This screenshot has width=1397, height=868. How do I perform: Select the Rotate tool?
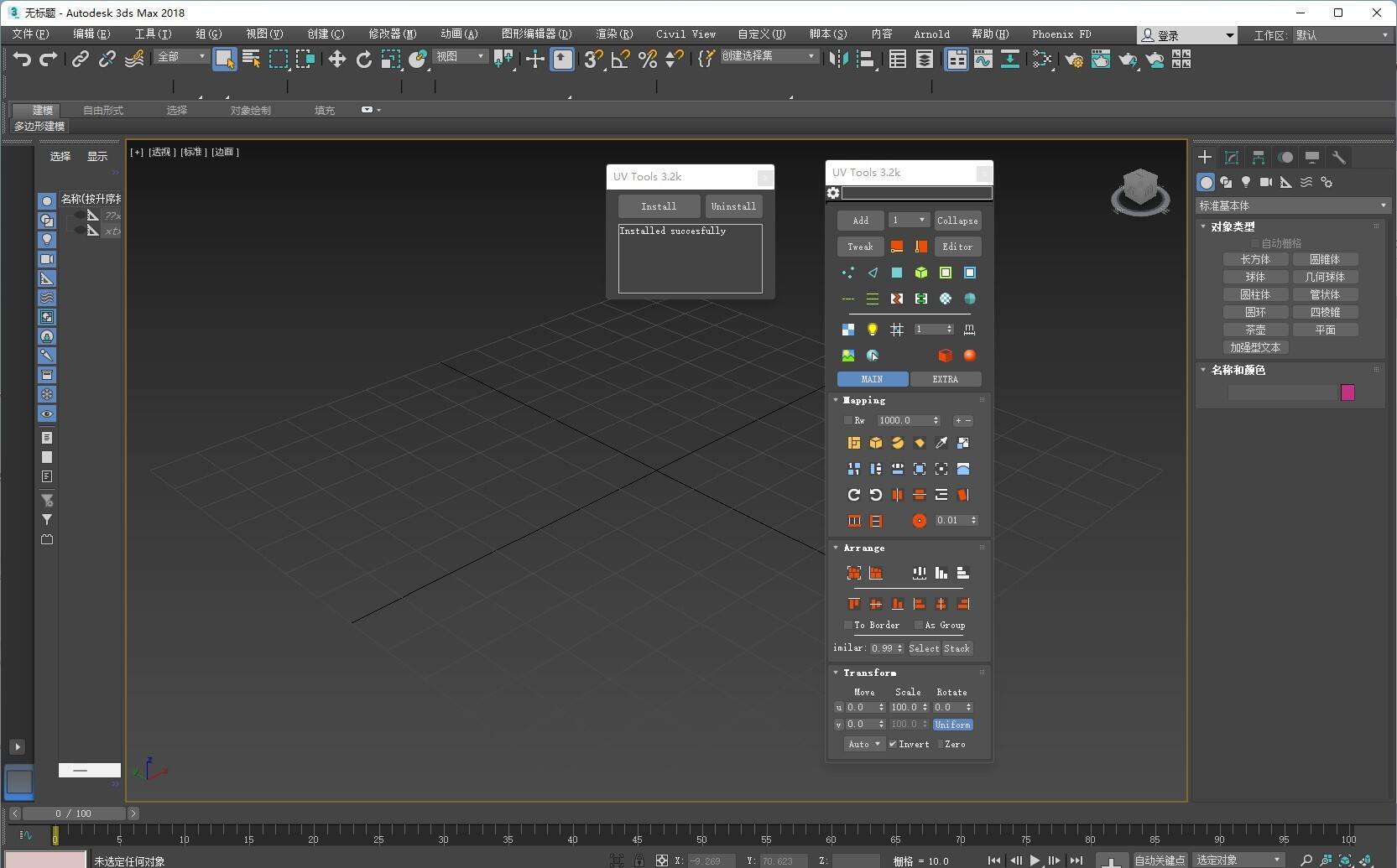[363, 59]
